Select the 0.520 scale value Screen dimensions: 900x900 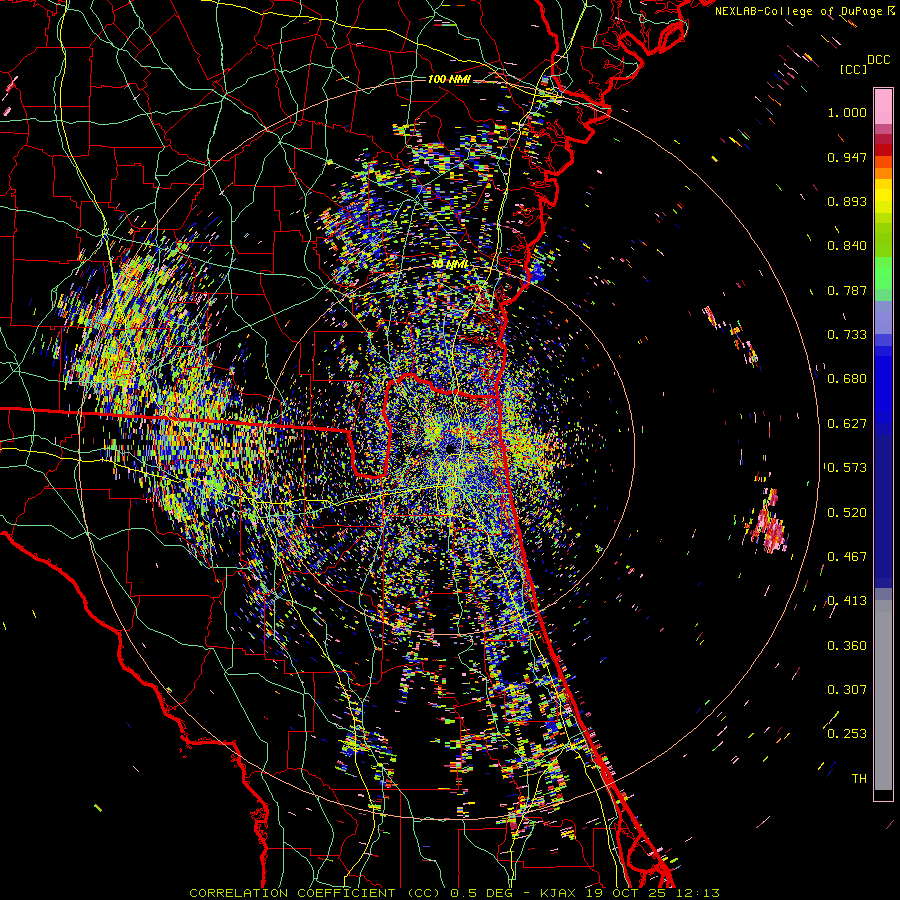click(x=847, y=513)
